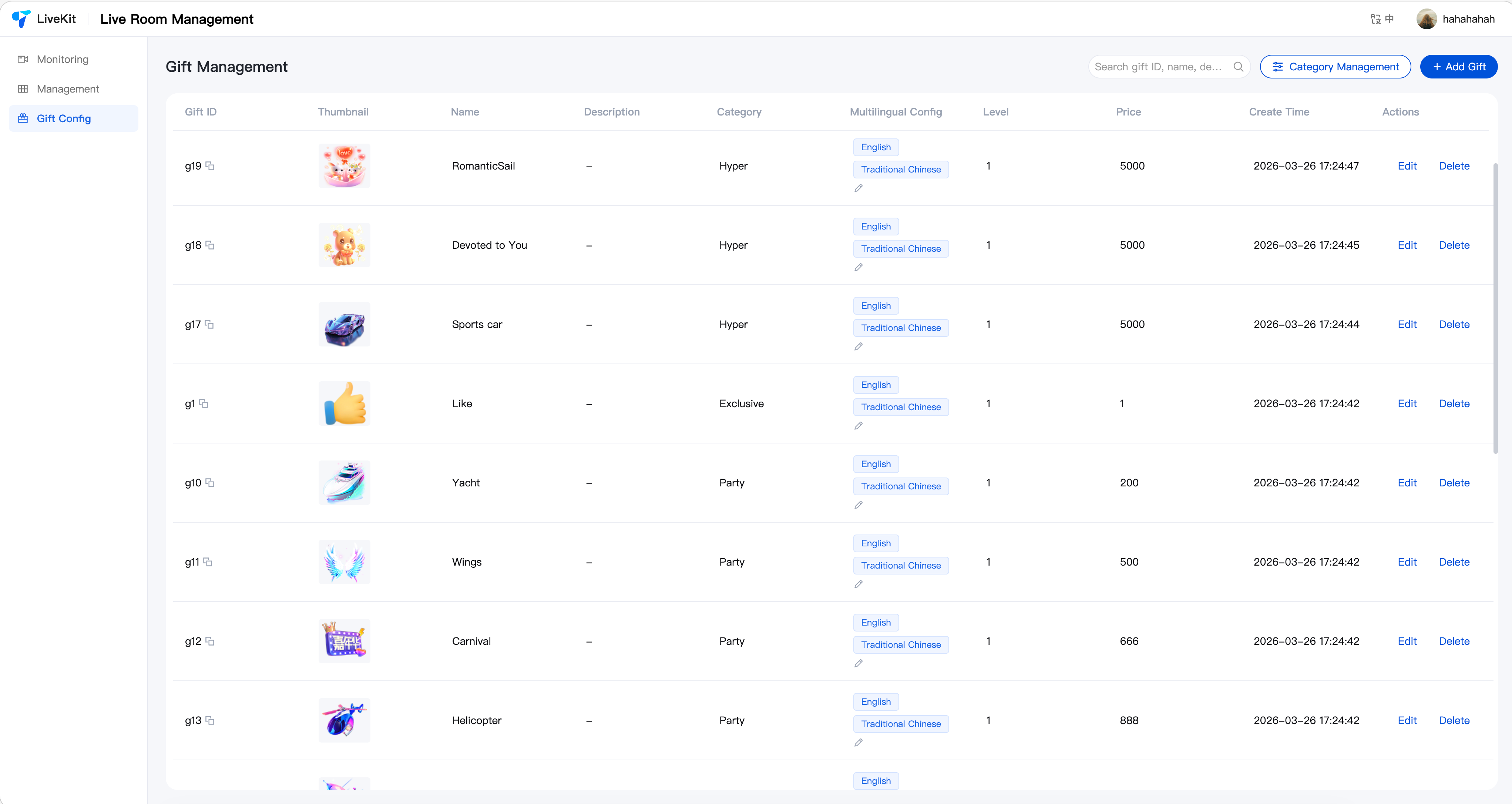Open Management in sidebar
The height and width of the screenshot is (804, 1512).
pos(67,89)
